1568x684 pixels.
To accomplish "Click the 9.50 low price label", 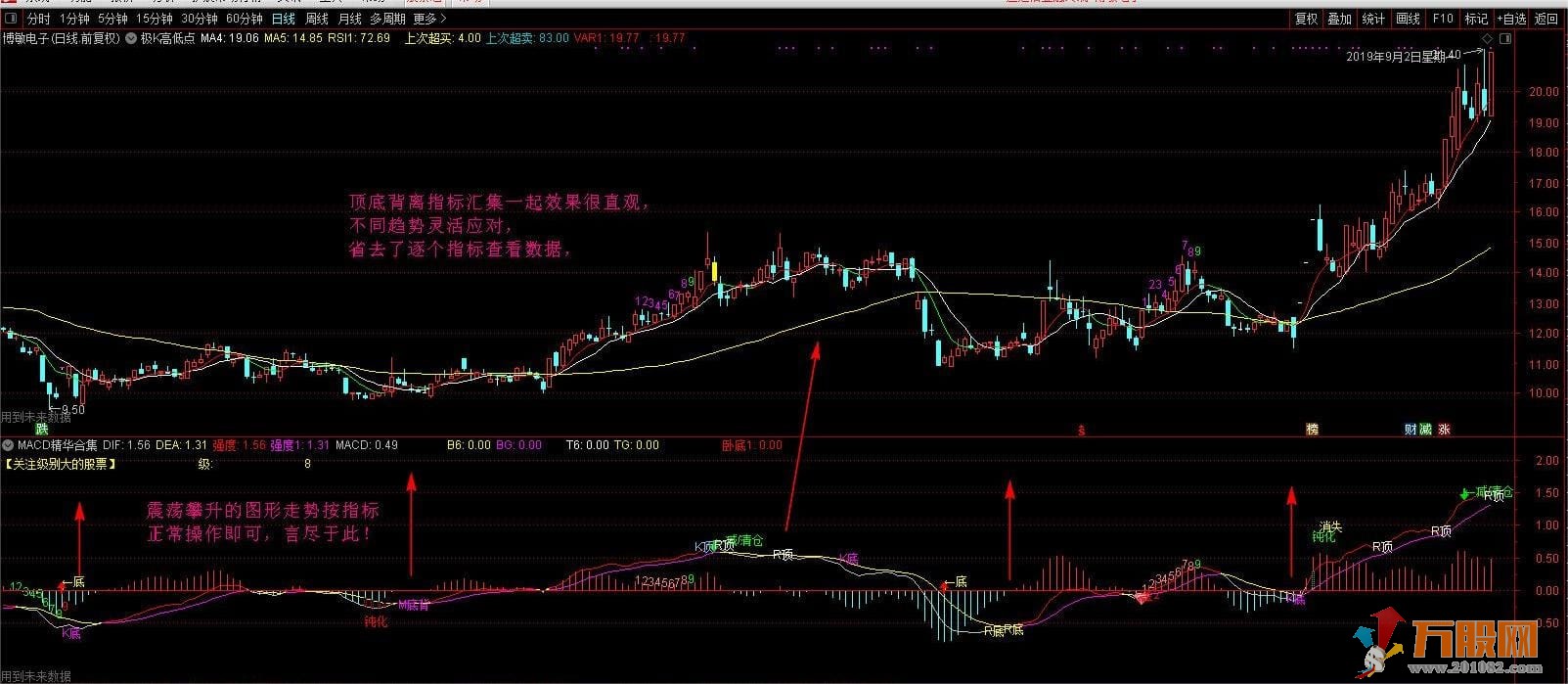I will (72, 409).
